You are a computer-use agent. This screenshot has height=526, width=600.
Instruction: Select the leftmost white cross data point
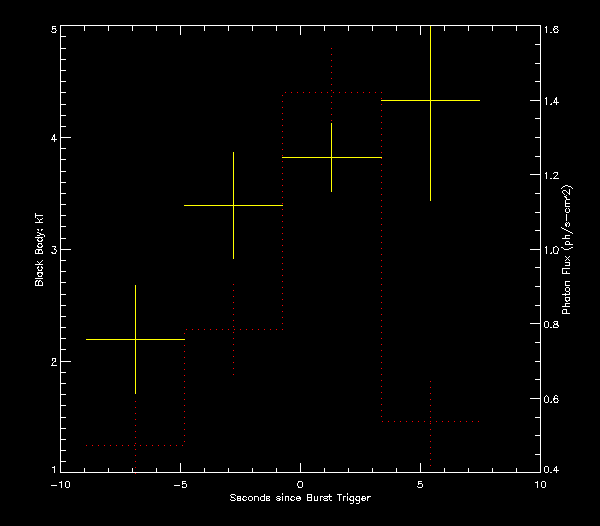pos(135,340)
